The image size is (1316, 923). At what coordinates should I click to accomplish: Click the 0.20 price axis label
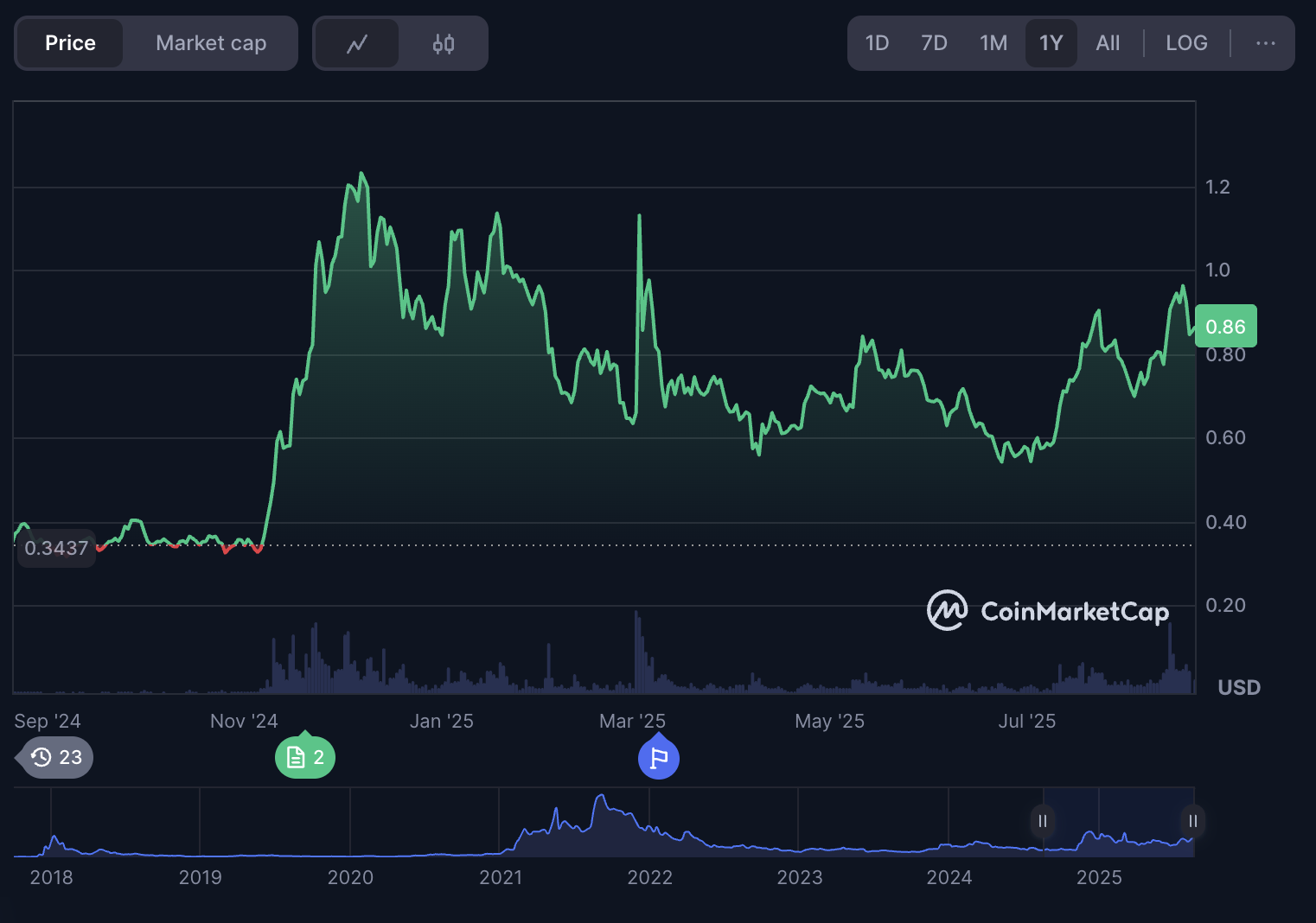point(1226,605)
